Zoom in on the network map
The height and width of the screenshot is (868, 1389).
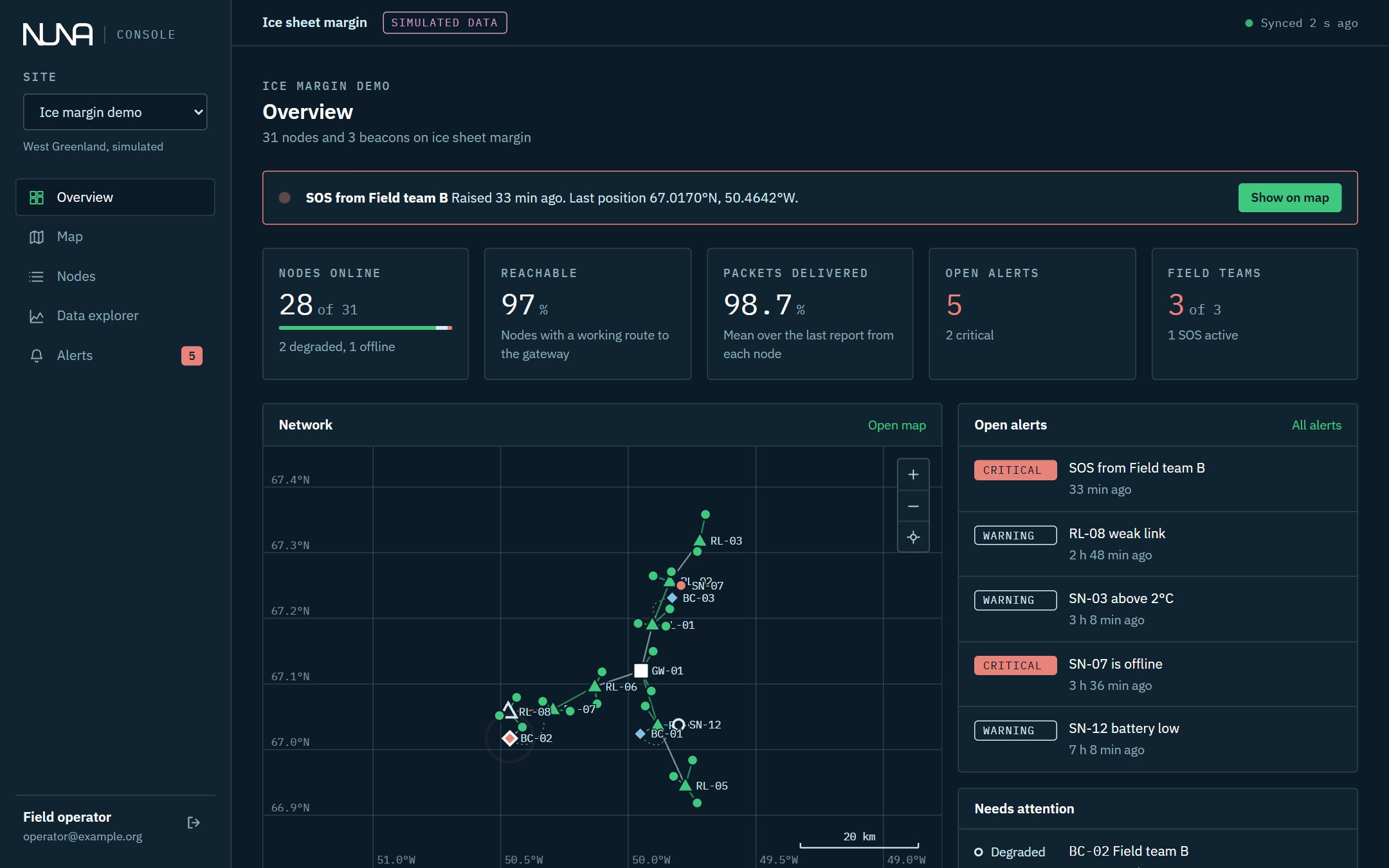913,475
